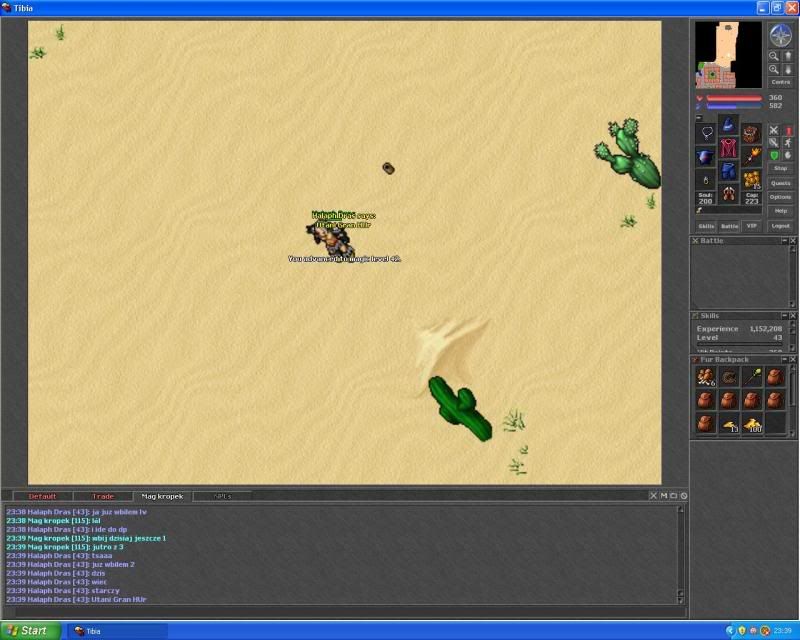This screenshot has width=800, height=640.
Task: Close the current chat channel tab
Action: tap(654, 496)
